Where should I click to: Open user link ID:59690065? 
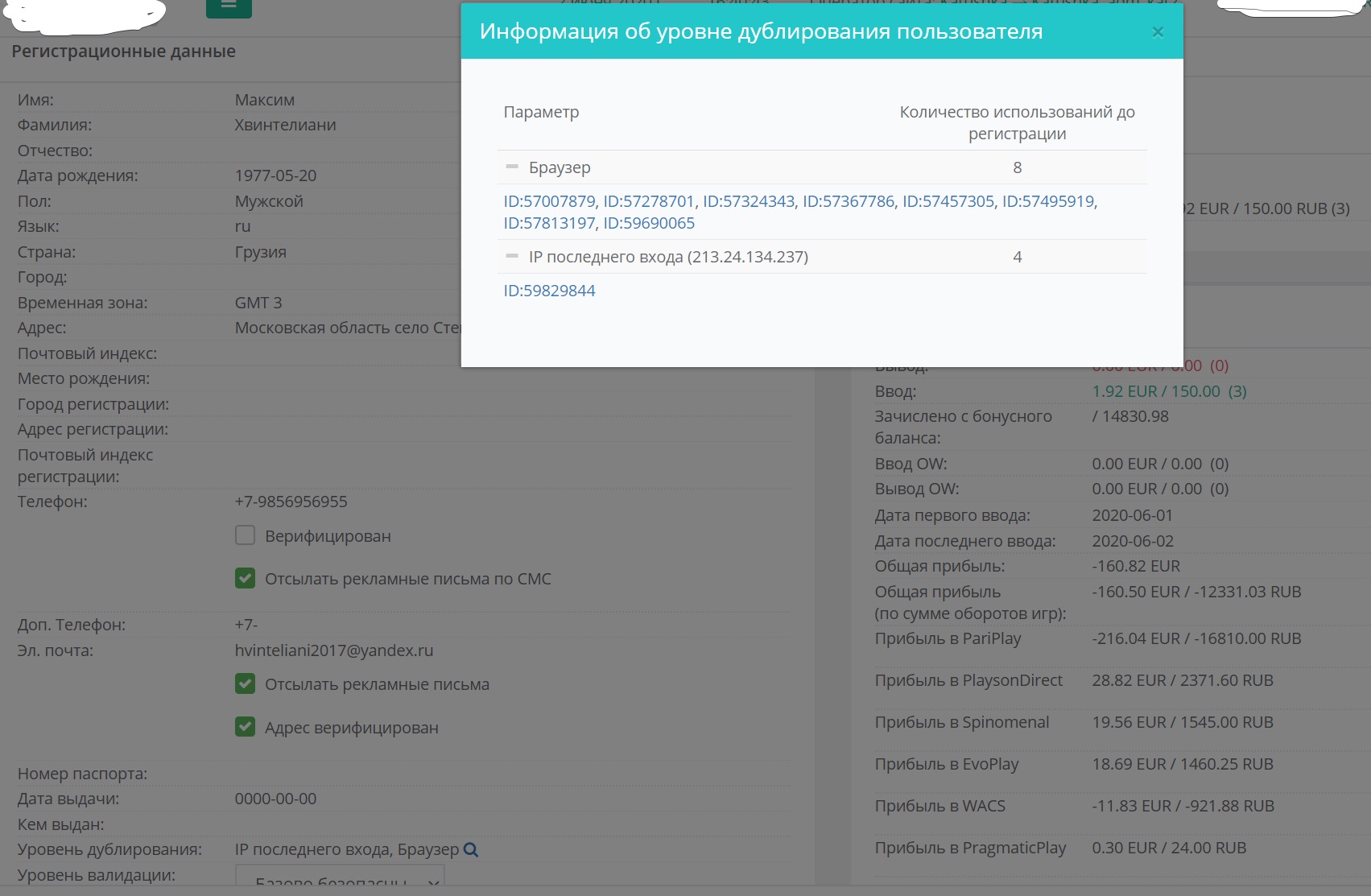pos(648,223)
